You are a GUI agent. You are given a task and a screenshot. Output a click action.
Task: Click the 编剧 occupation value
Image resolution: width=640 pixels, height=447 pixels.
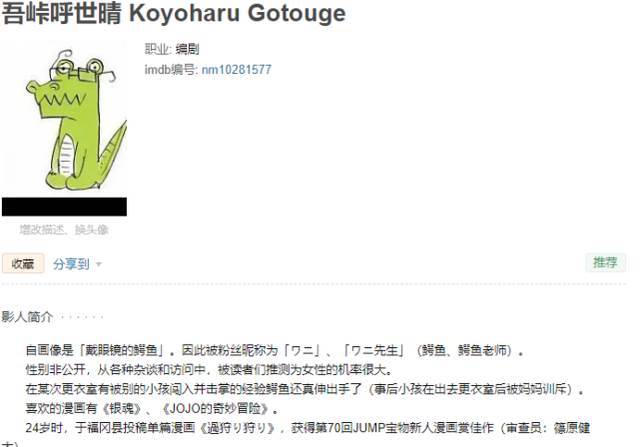pos(187,49)
